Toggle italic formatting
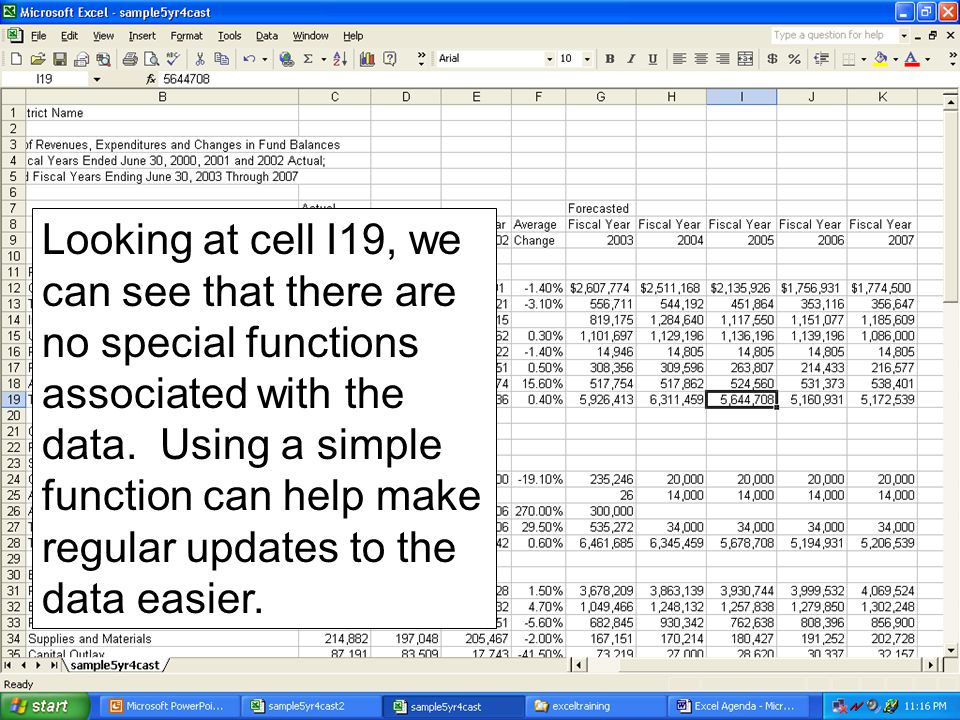 click(x=631, y=59)
